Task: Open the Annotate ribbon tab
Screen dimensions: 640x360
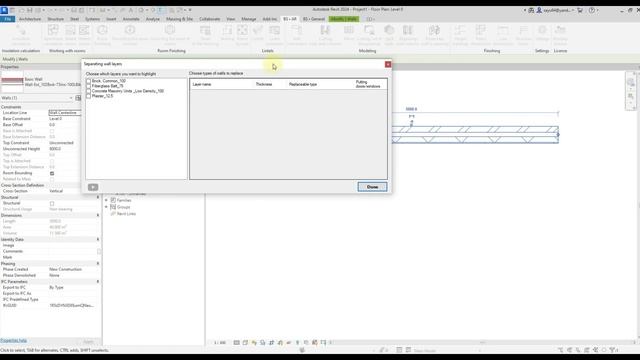Action: pyautogui.click(x=131, y=19)
